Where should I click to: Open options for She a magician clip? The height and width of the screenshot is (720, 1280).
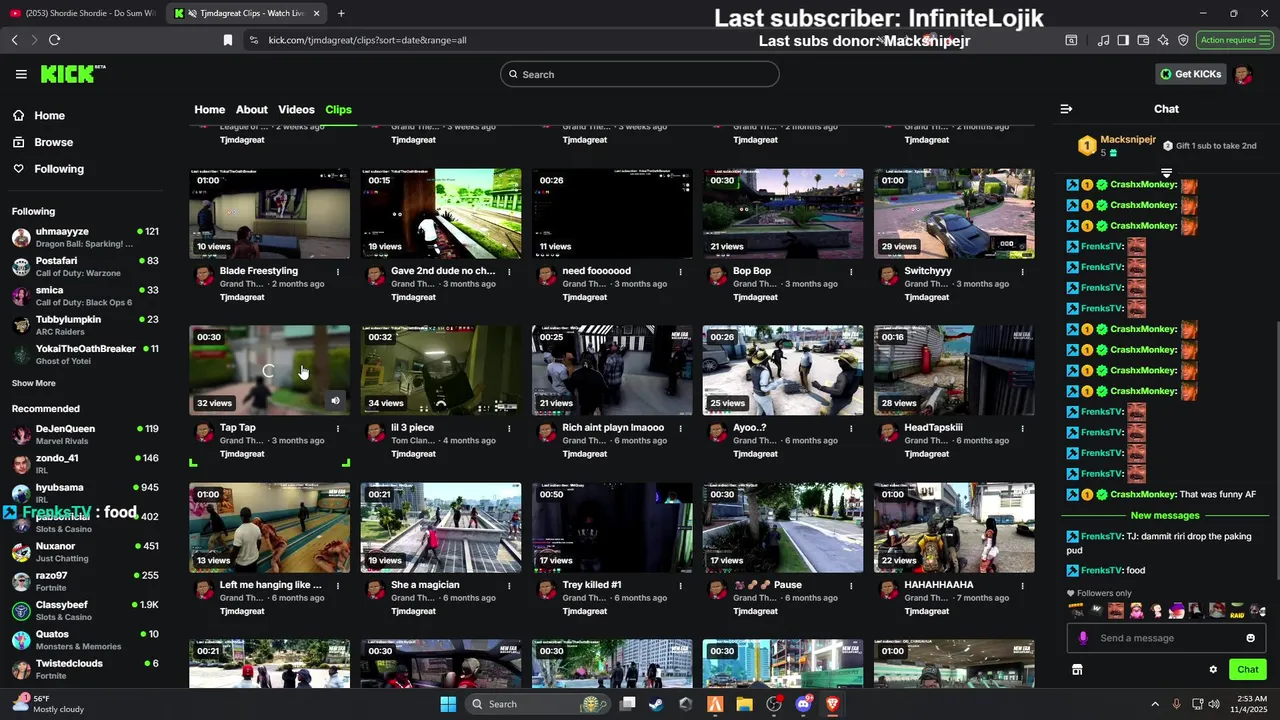[510, 585]
